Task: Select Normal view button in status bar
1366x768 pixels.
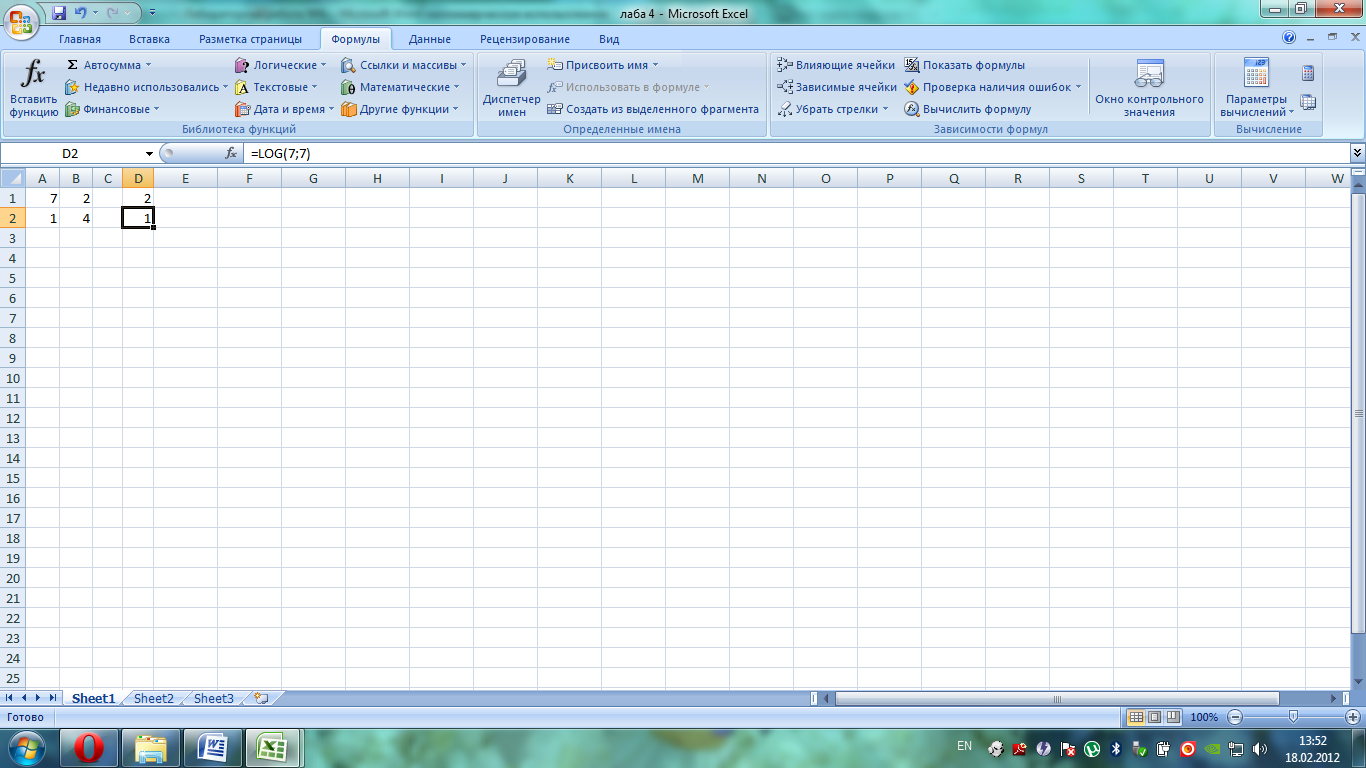Action: click(1136, 717)
